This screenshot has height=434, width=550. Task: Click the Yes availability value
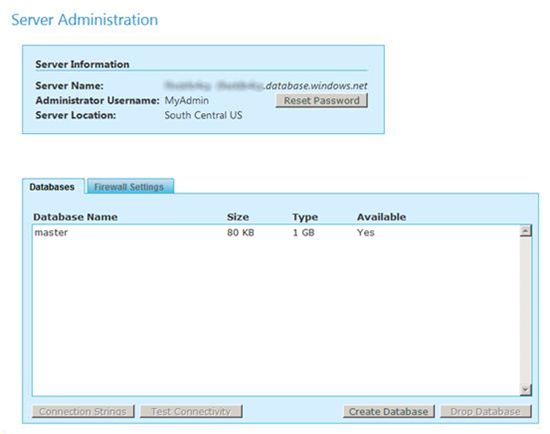[365, 232]
